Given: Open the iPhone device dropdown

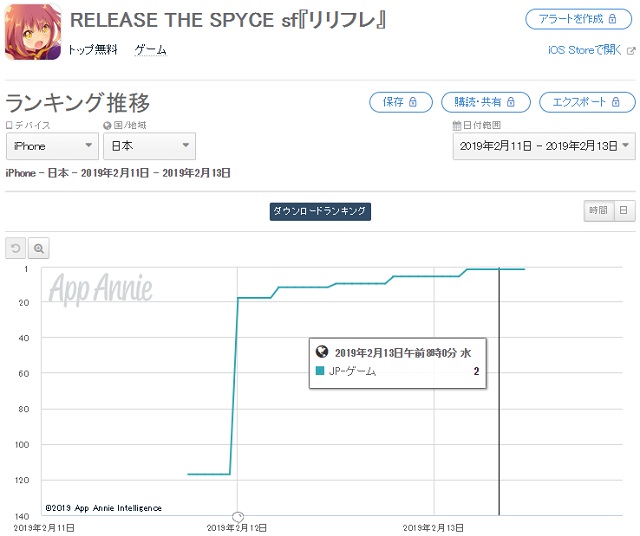Looking at the screenshot, I should [x=52, y=146].
